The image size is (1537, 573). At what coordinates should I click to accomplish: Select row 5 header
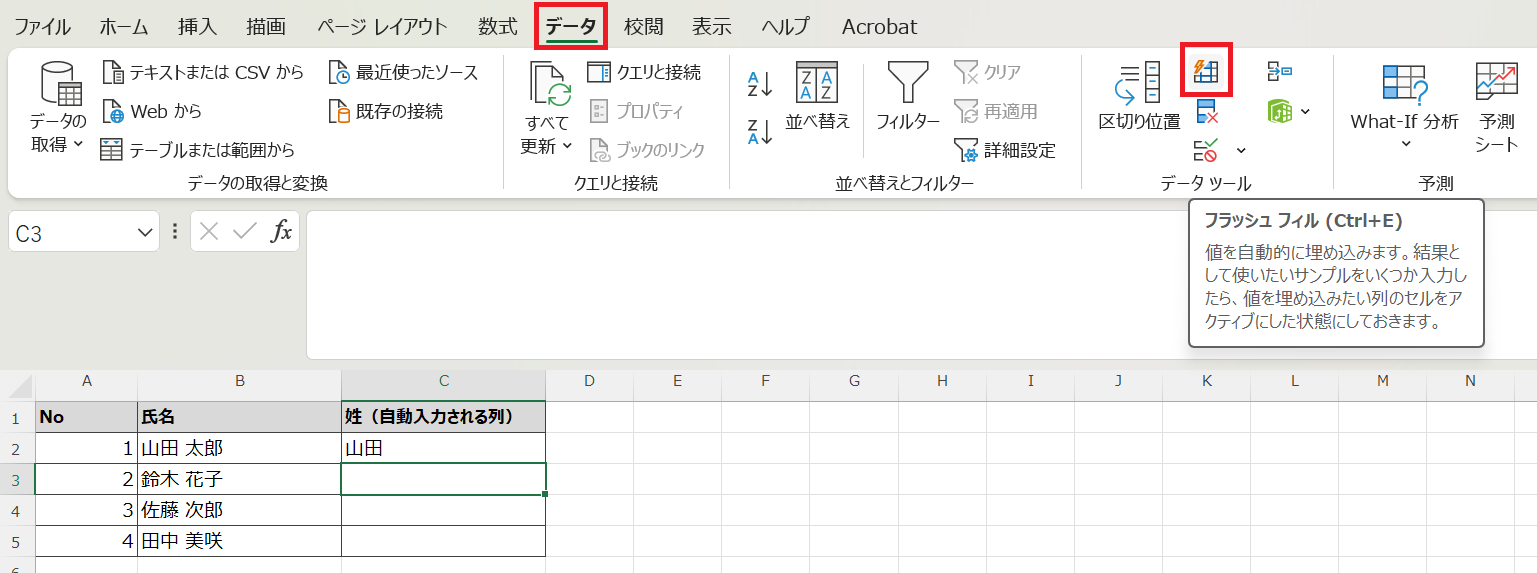pyautogui.click(x=17, y=541)
